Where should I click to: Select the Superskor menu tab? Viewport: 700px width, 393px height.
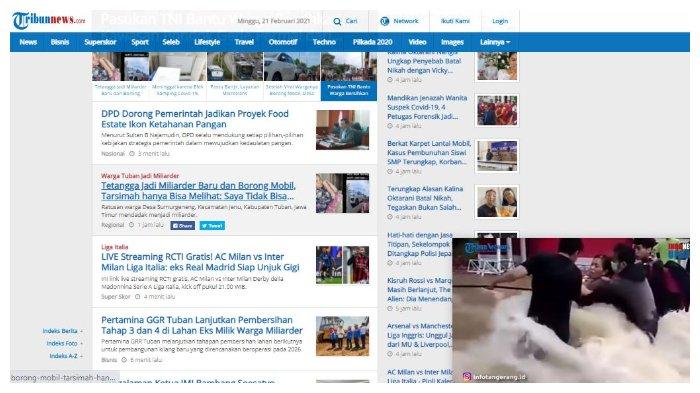[100, 42]
